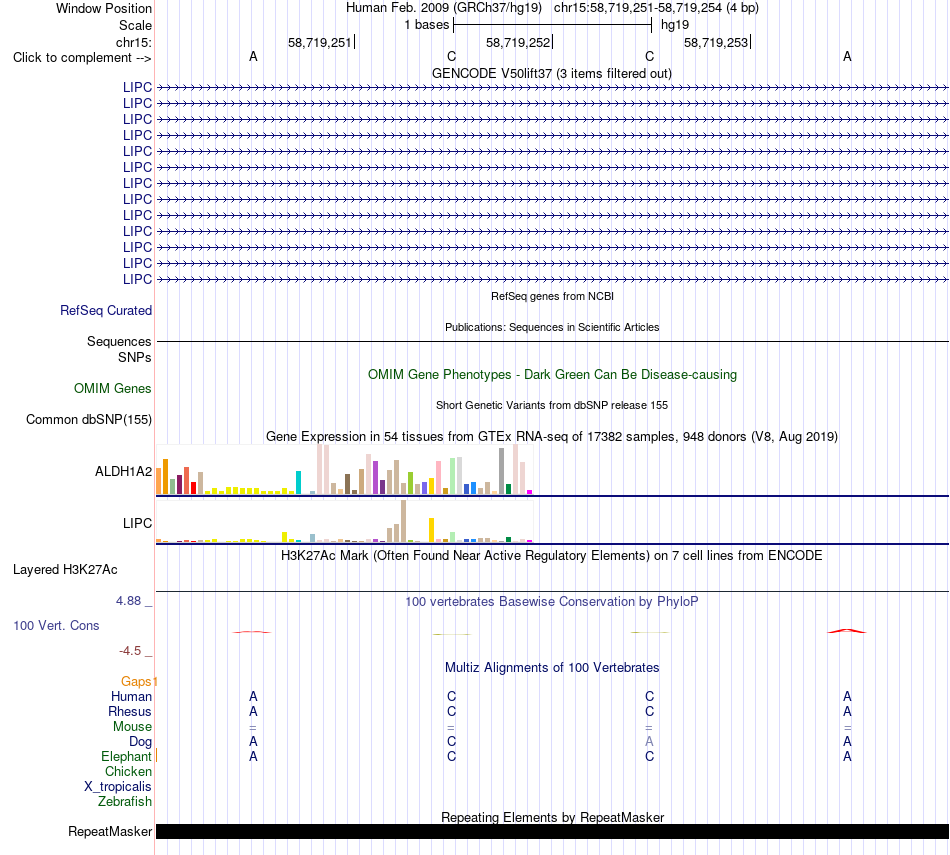This screenshot has width=950, height=855.
Task: Select the Zebrafish alignment row label
Action: click(x=124, y=802)
